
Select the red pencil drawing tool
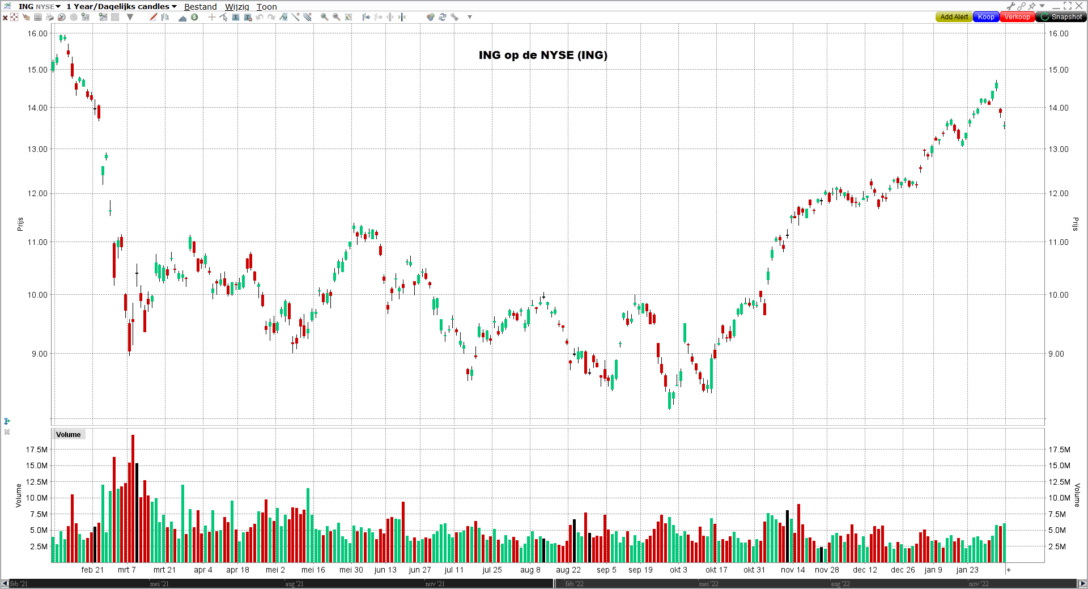tap(153, 17)
